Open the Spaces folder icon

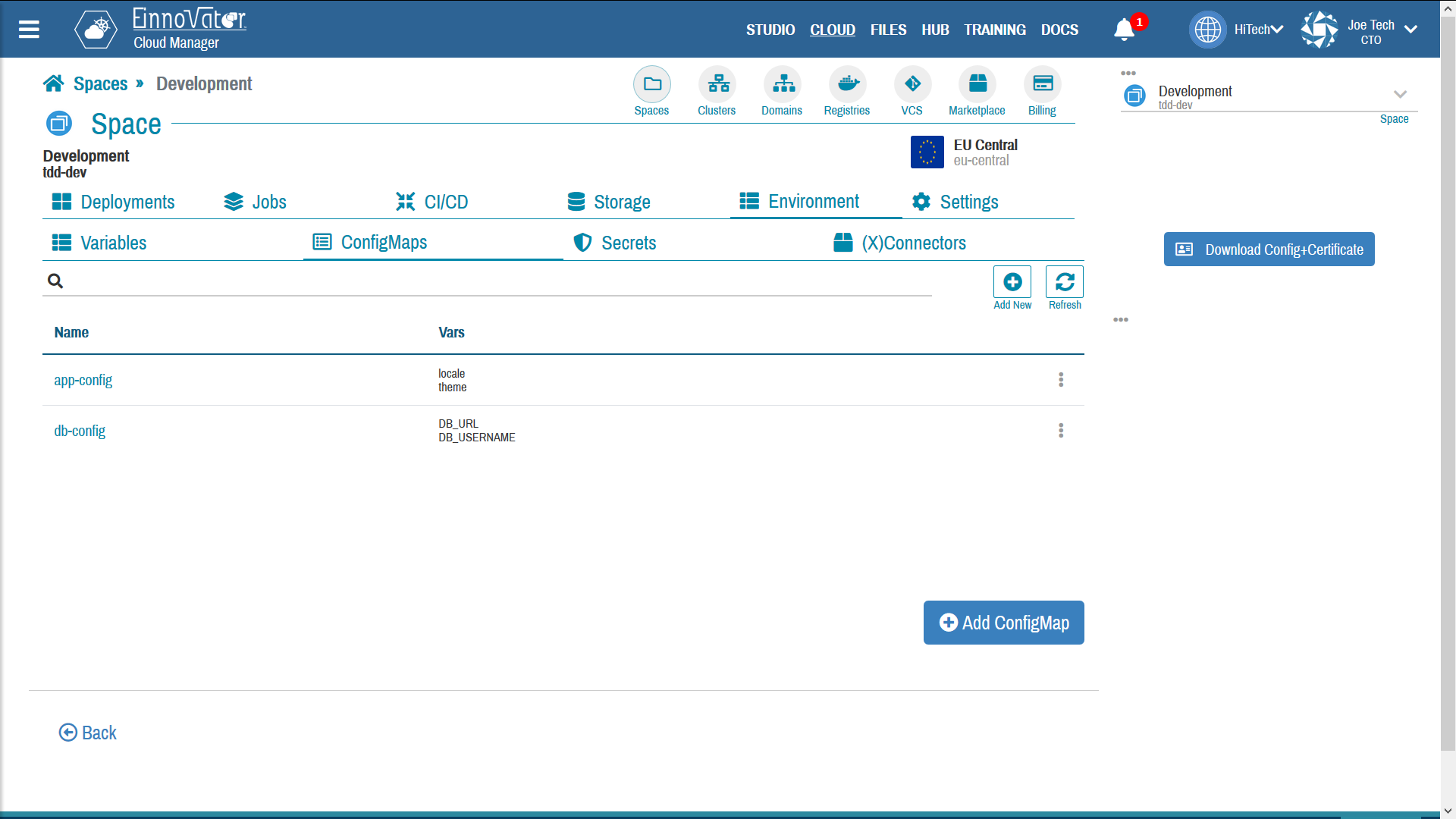tap(652, 84)
